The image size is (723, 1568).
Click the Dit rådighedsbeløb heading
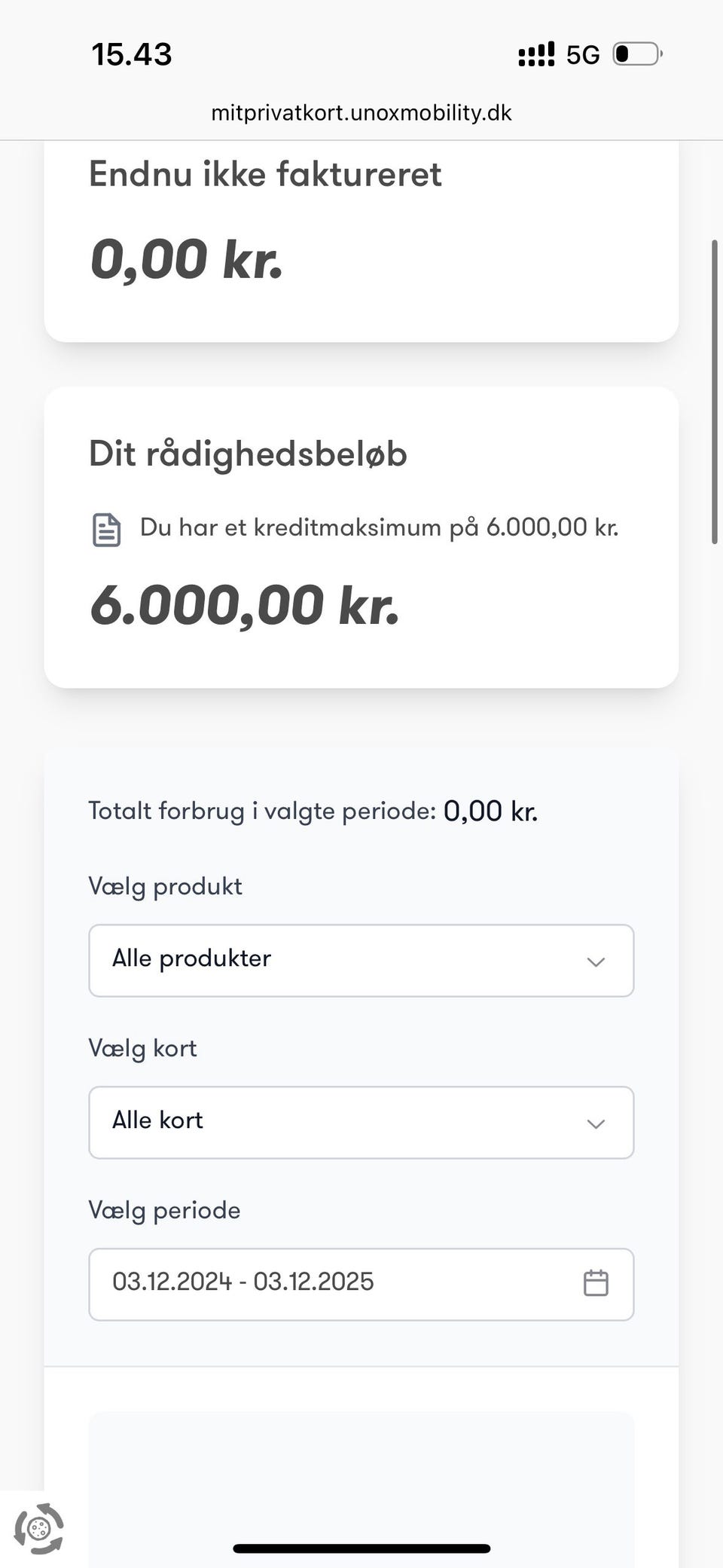click(x=248, y=454)
